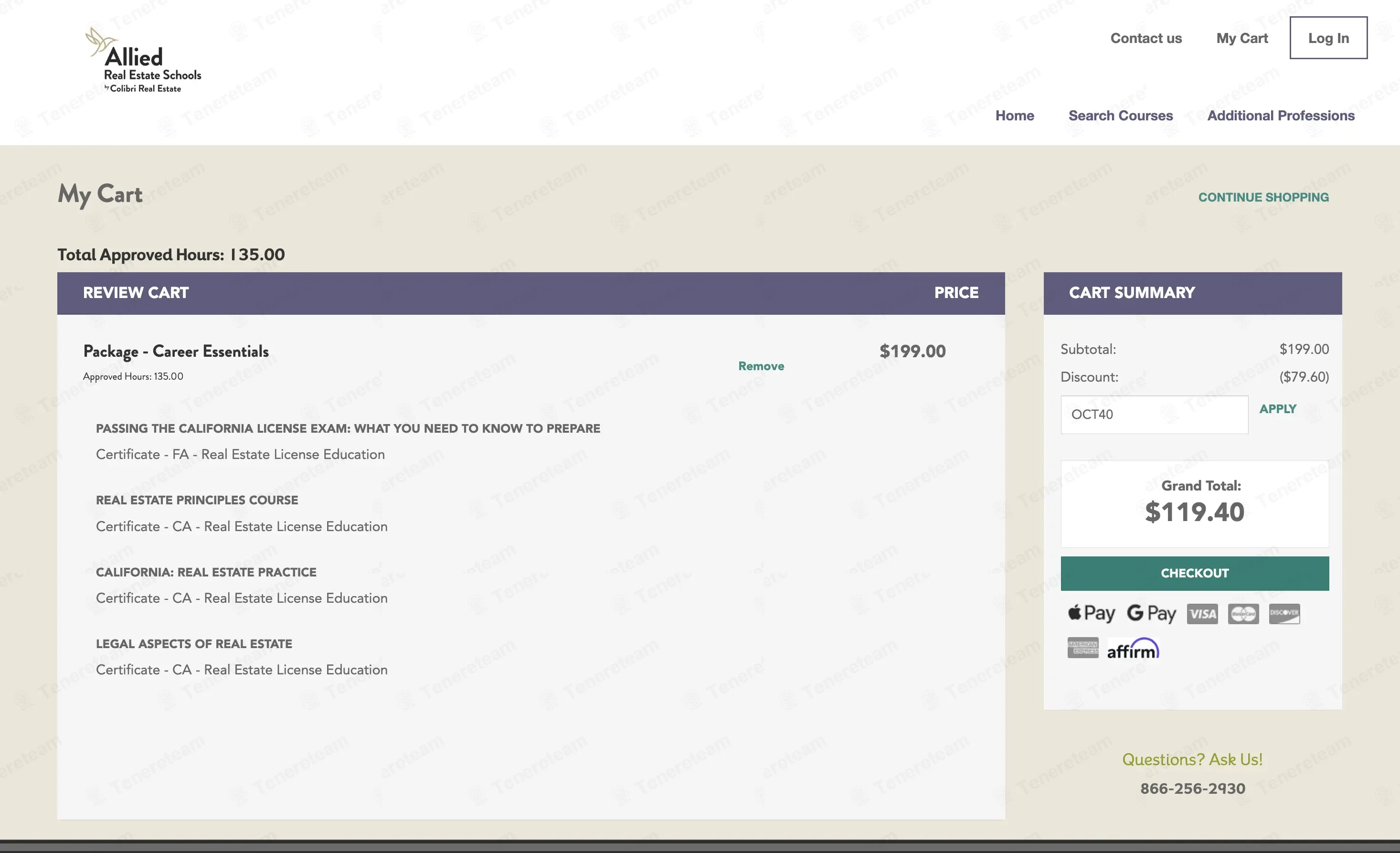
Task: Click the American Express card icon
Action: point(1082,648)
